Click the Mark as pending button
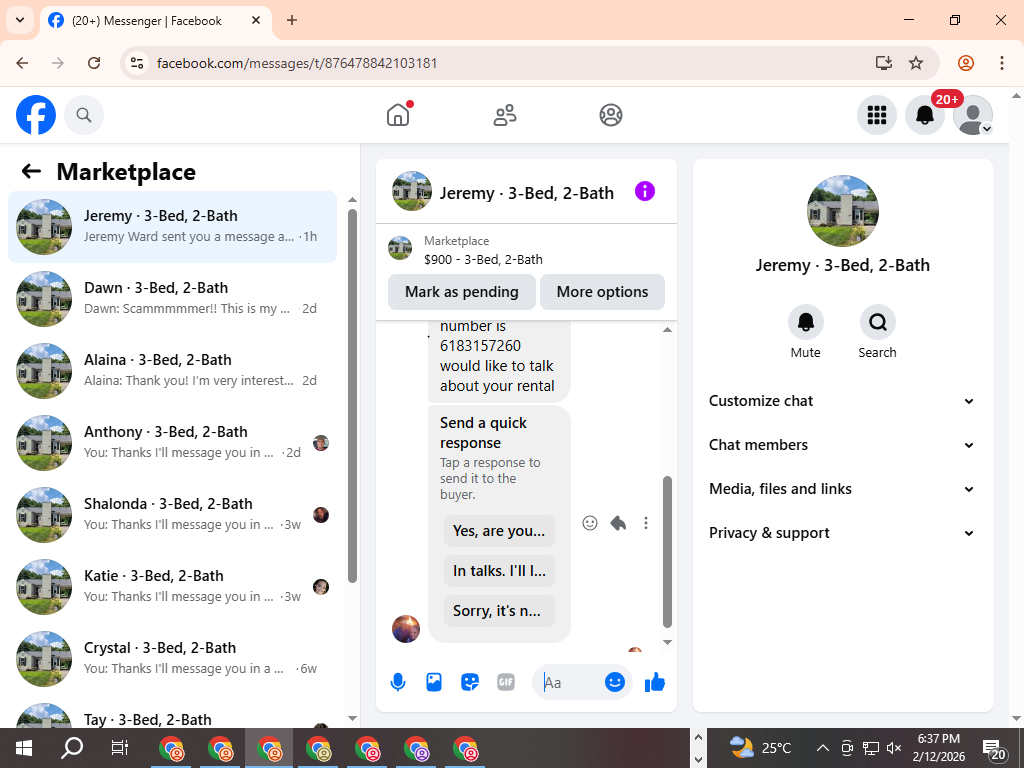The image size is (1024, 768). [462, 292]
